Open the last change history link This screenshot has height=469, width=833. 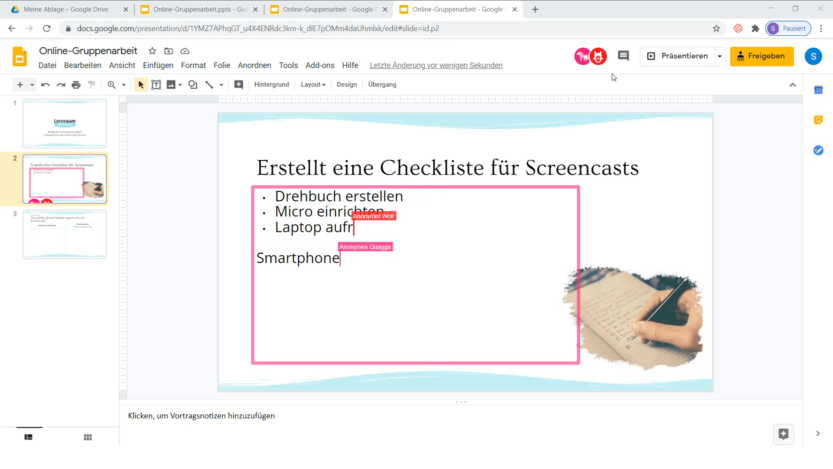click(x=436, y=65)
